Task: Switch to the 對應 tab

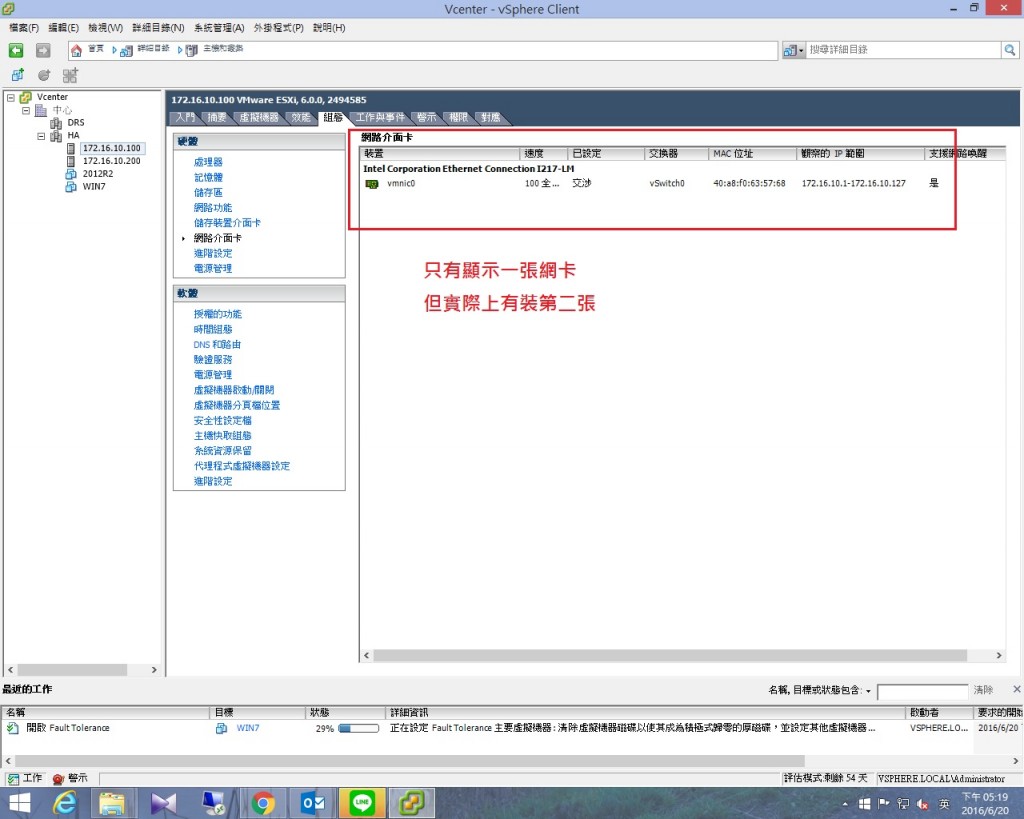Action: [x=490, y=118]
